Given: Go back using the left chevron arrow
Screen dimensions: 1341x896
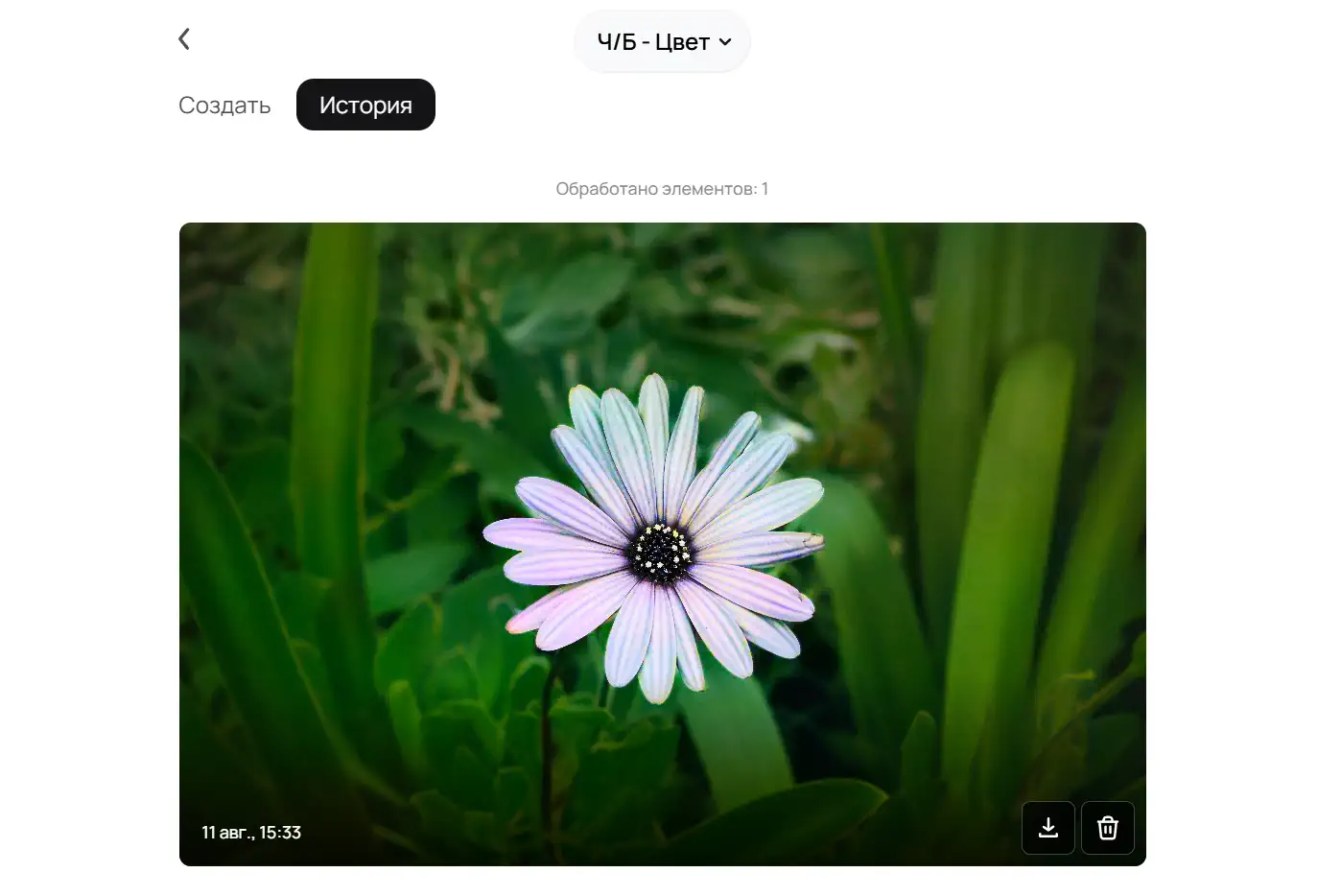Looking at the screenshot, I should click(x=184, y=39).
